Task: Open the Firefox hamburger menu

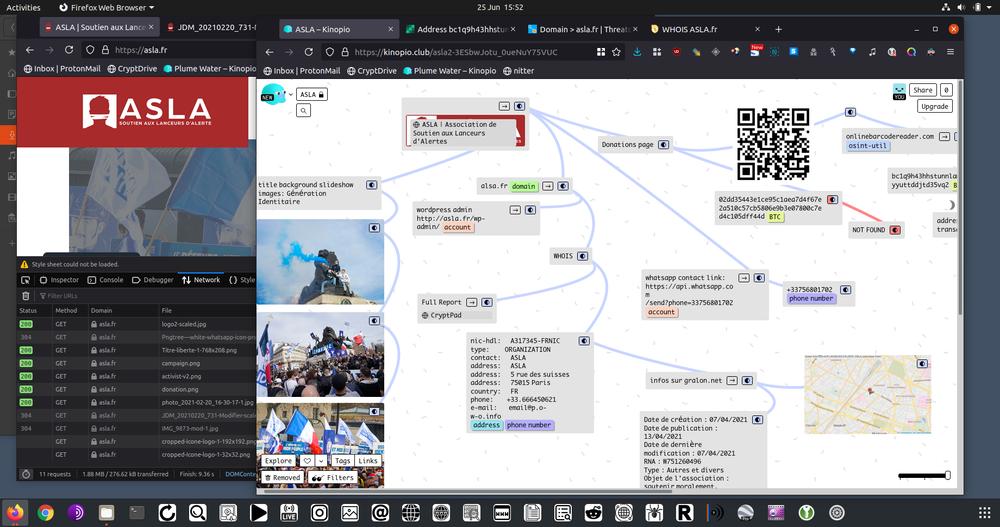Action: click(950, 52)
